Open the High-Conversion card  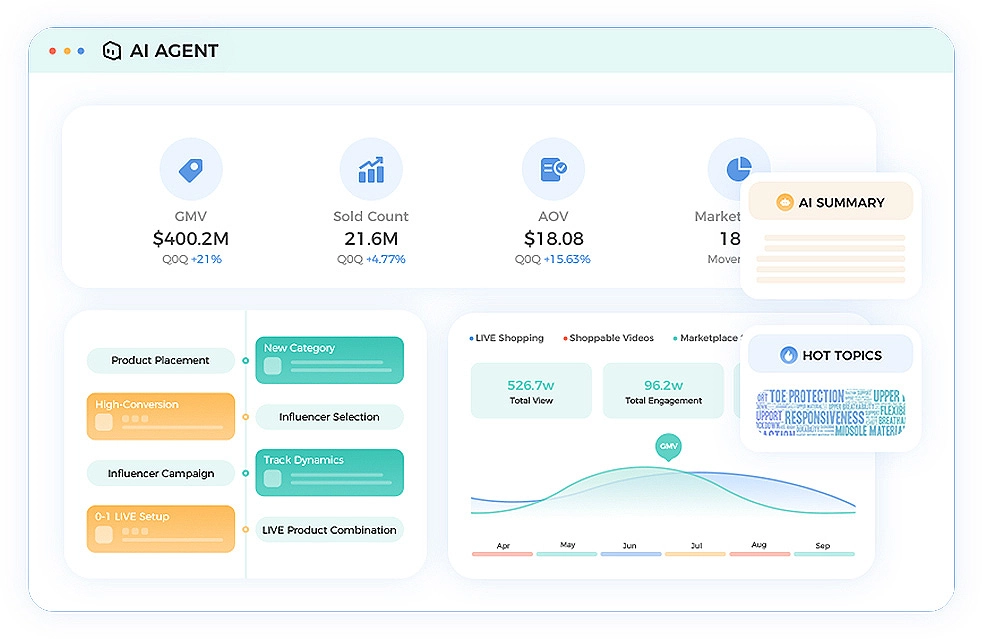pyautogui.click(x=161, y=416)
